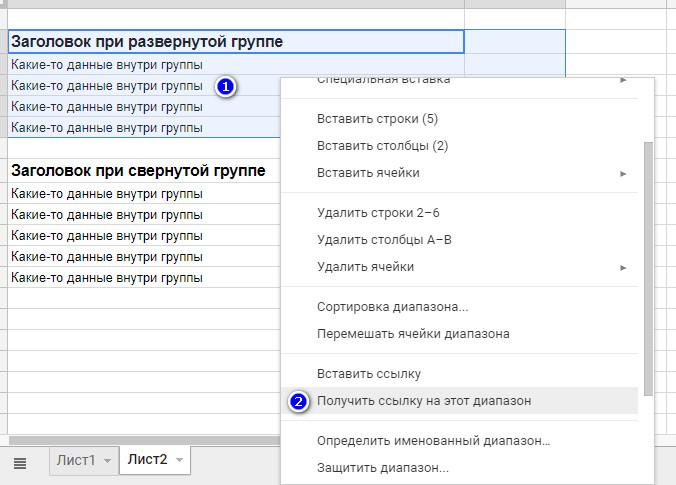Select the first data row under развернутой группе

236,65
